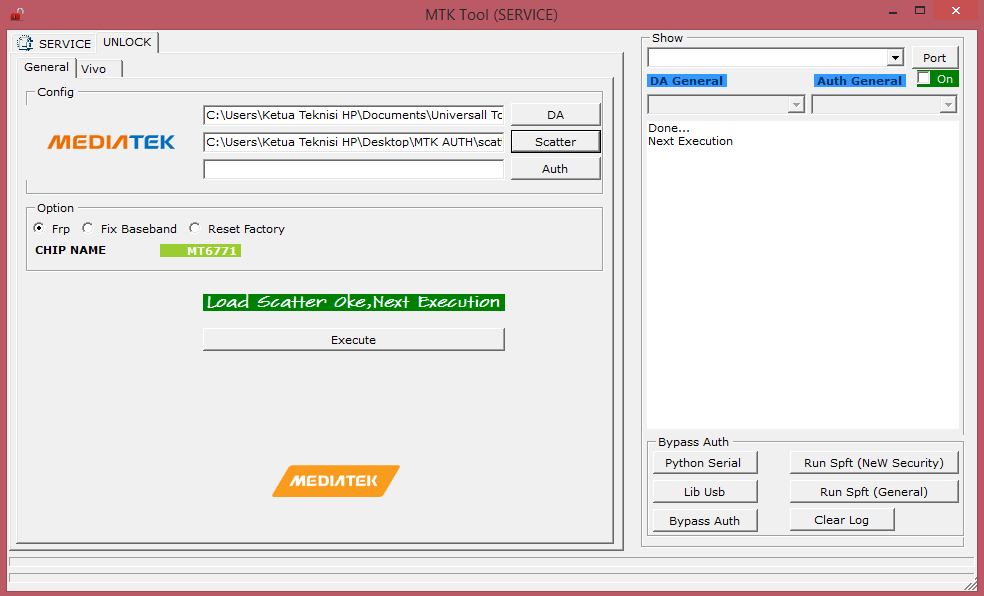Click the 'Next Execution' log line

690,141
